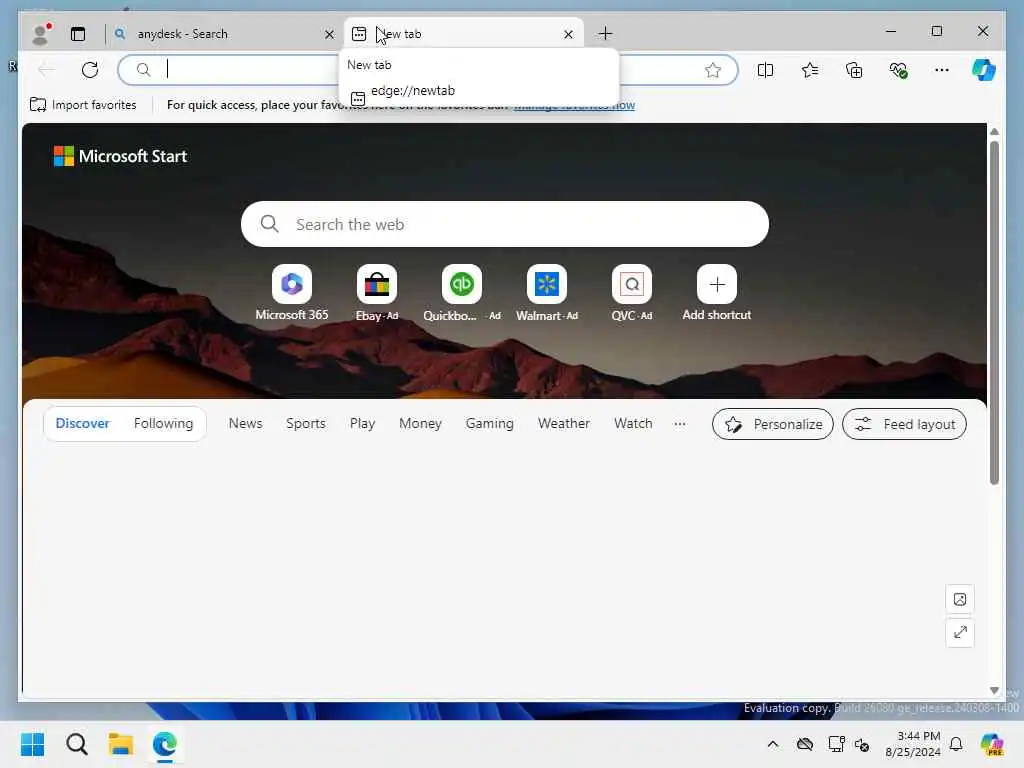Viewport: 1024px width, 768px height.
Task: Open Copilot preview in taskbar
Action: tap(991, 744)
